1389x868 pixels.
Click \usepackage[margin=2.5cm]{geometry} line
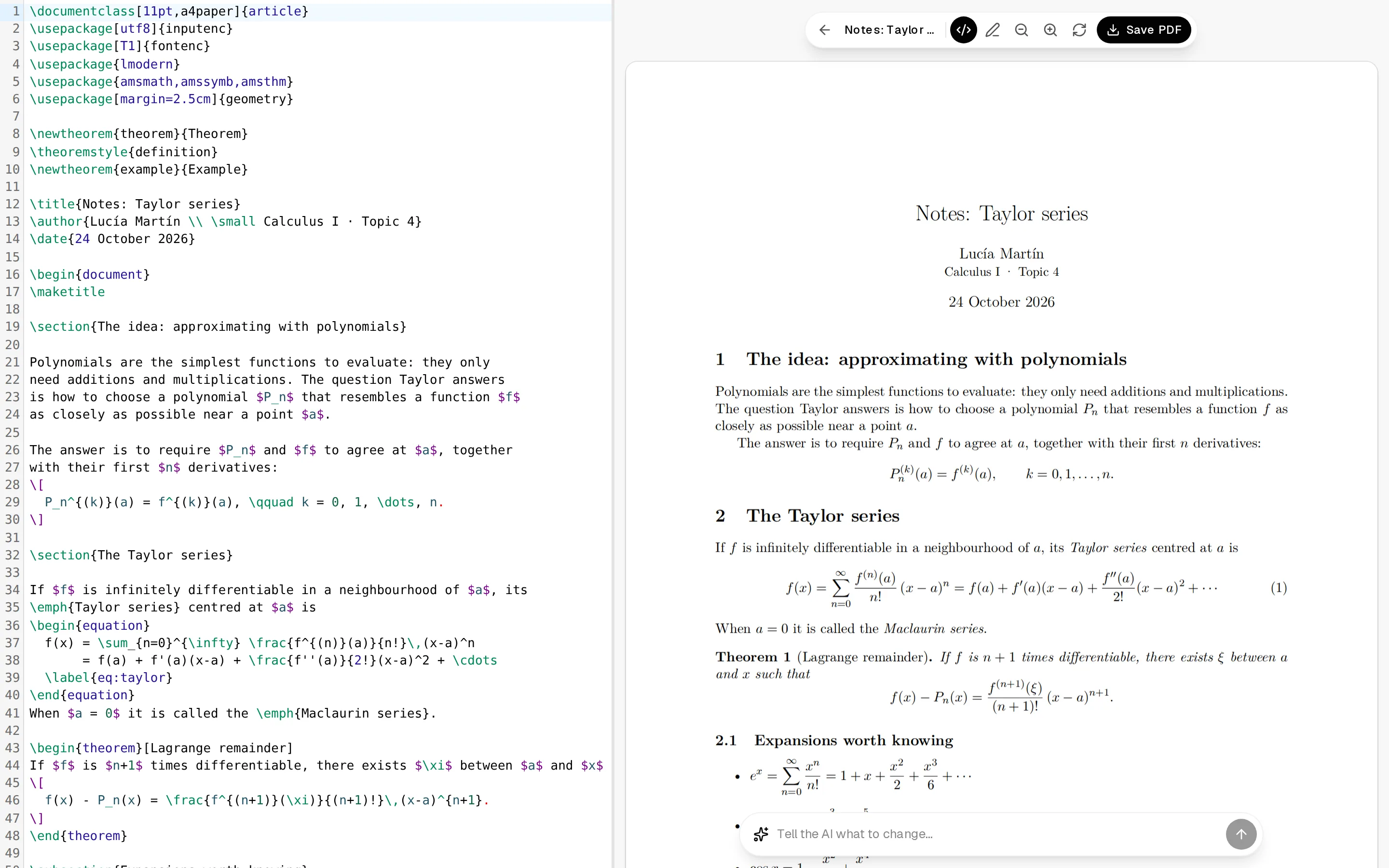[x=161, y=99]
